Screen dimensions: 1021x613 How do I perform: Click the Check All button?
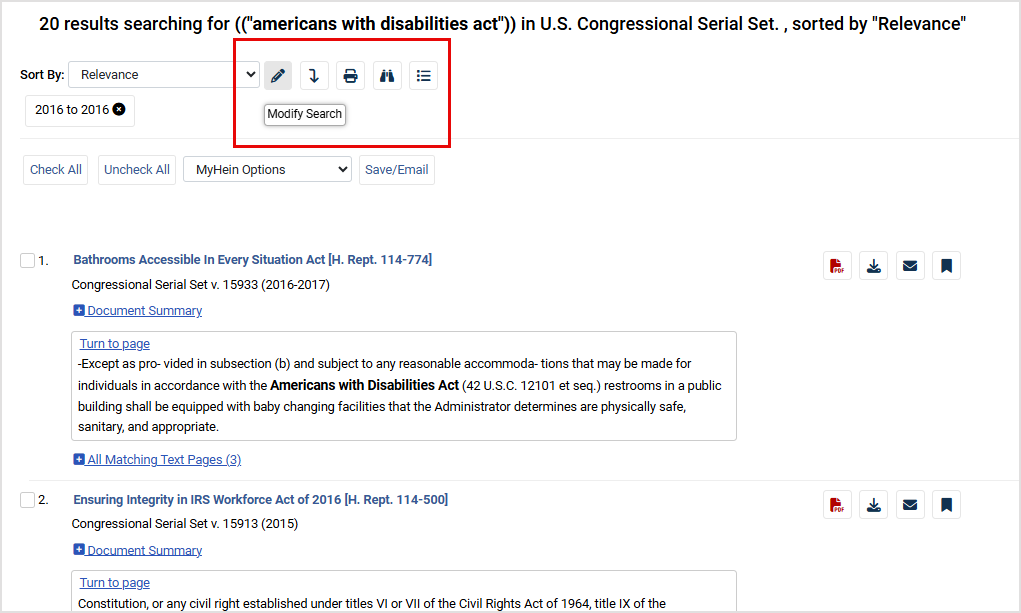(x=56, y=170)
